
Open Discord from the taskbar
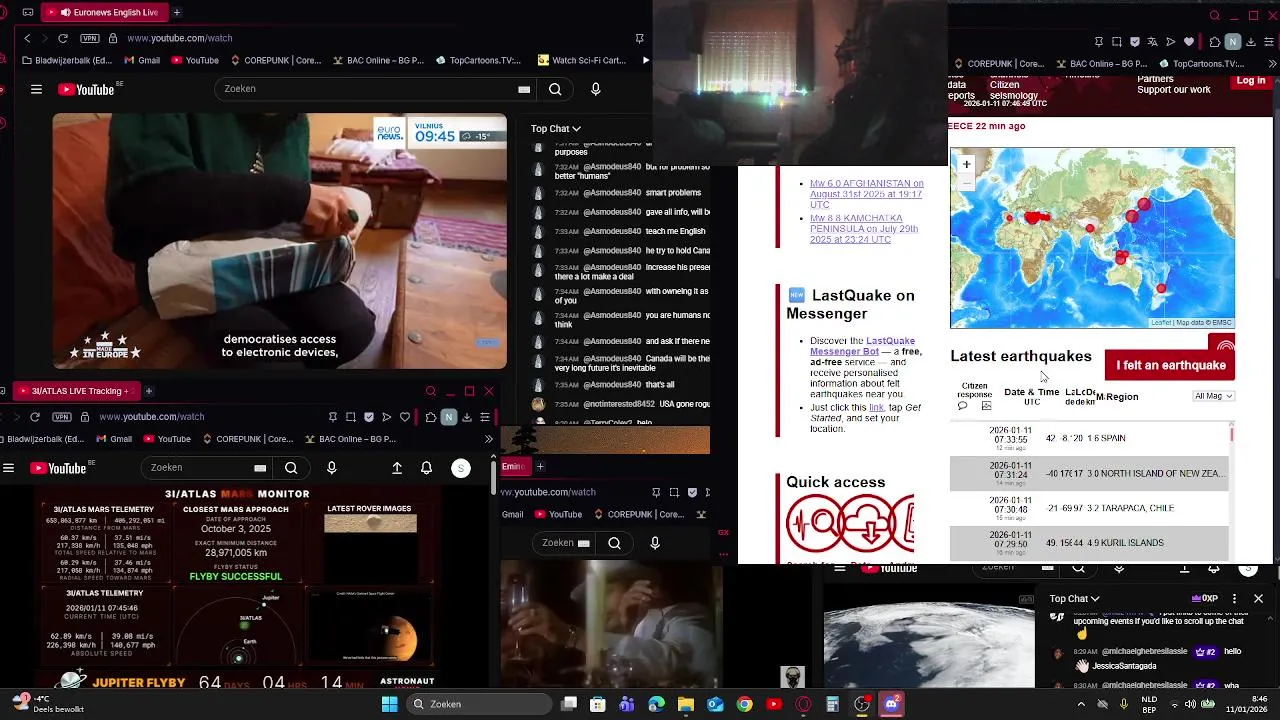pyautogui.click(x=891, y=704)
